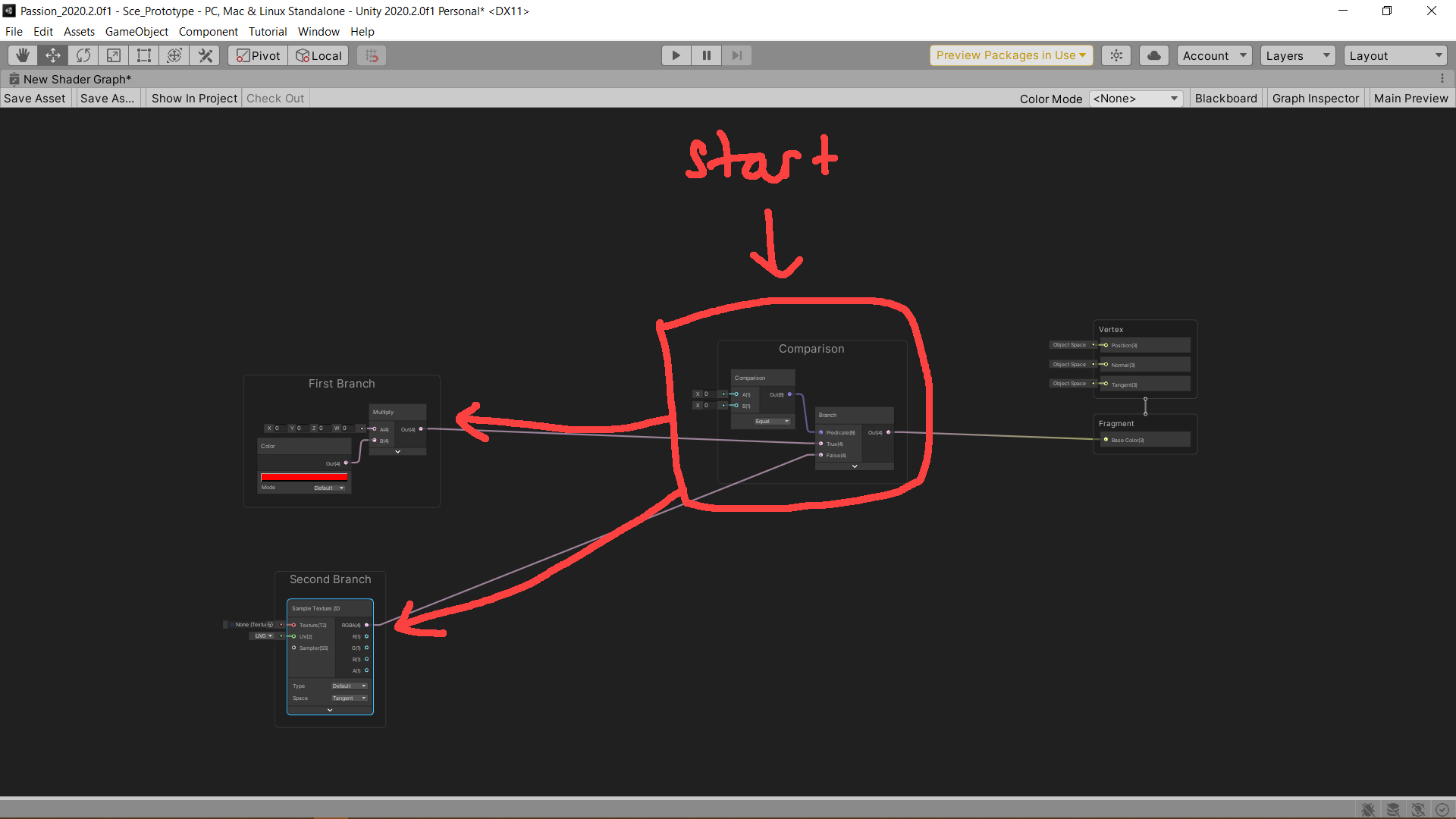Image resolution: width=1456 pixels, height=819 pixels.
Task: Select the Move tool
Action: 52,55
